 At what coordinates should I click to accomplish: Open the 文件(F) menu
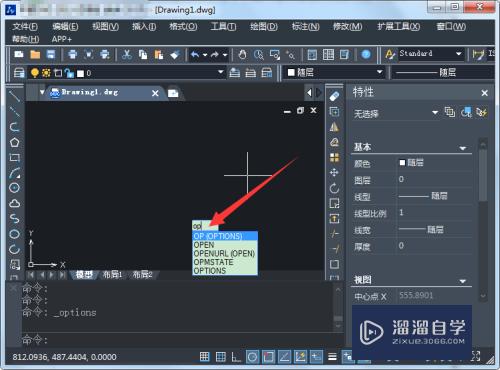click(25, 26)
